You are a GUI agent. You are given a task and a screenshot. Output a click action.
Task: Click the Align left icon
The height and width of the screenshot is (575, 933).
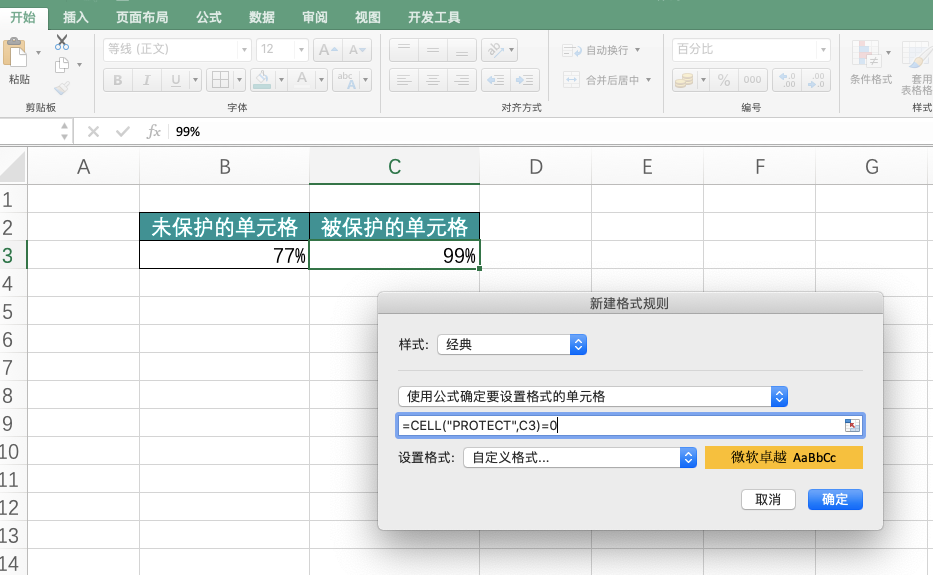pos(404,80)
